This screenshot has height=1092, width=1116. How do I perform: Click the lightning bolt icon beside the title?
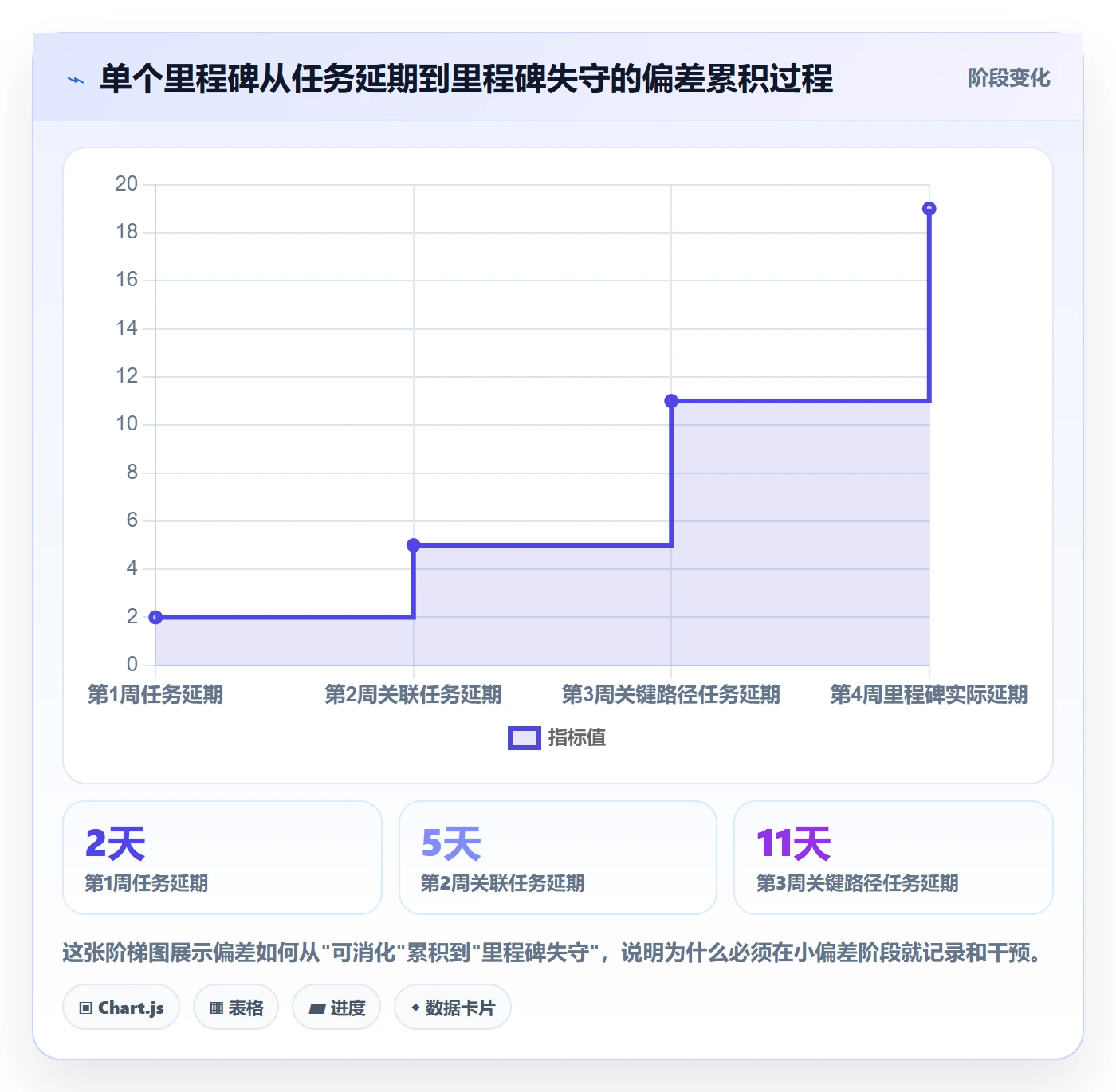tap(76, 79)
